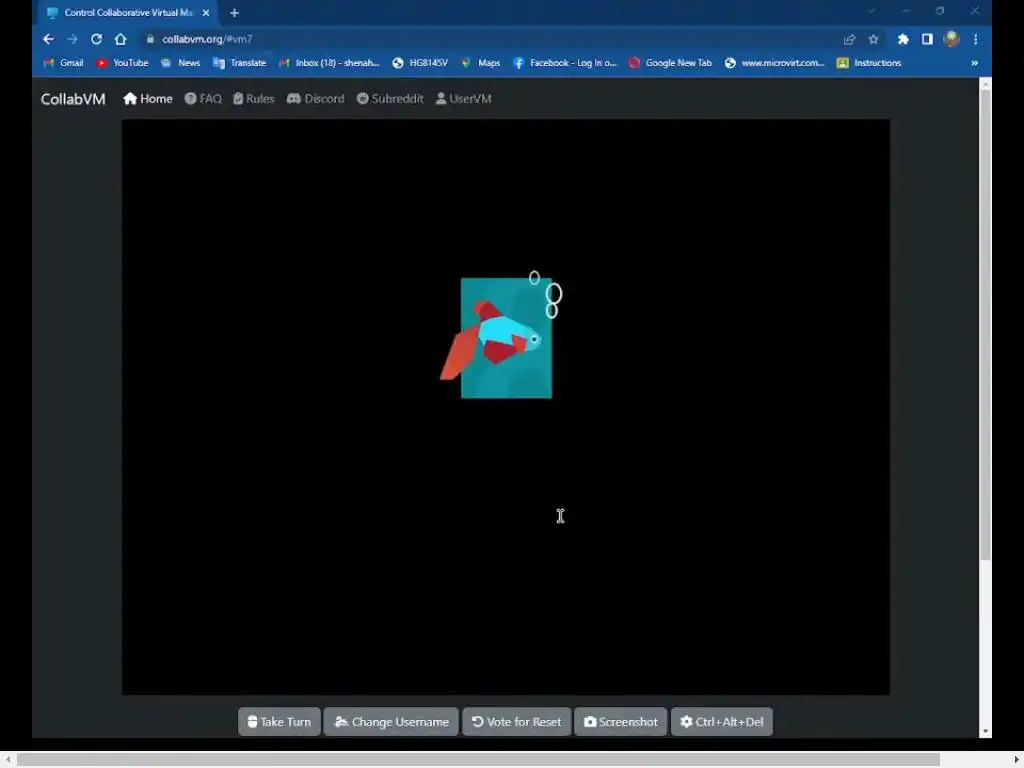The width and height of the screenshot is (1024, 768).
Task: Open the Chrome profile avatar
Action: pyautogui.click(x=952, y=39)
